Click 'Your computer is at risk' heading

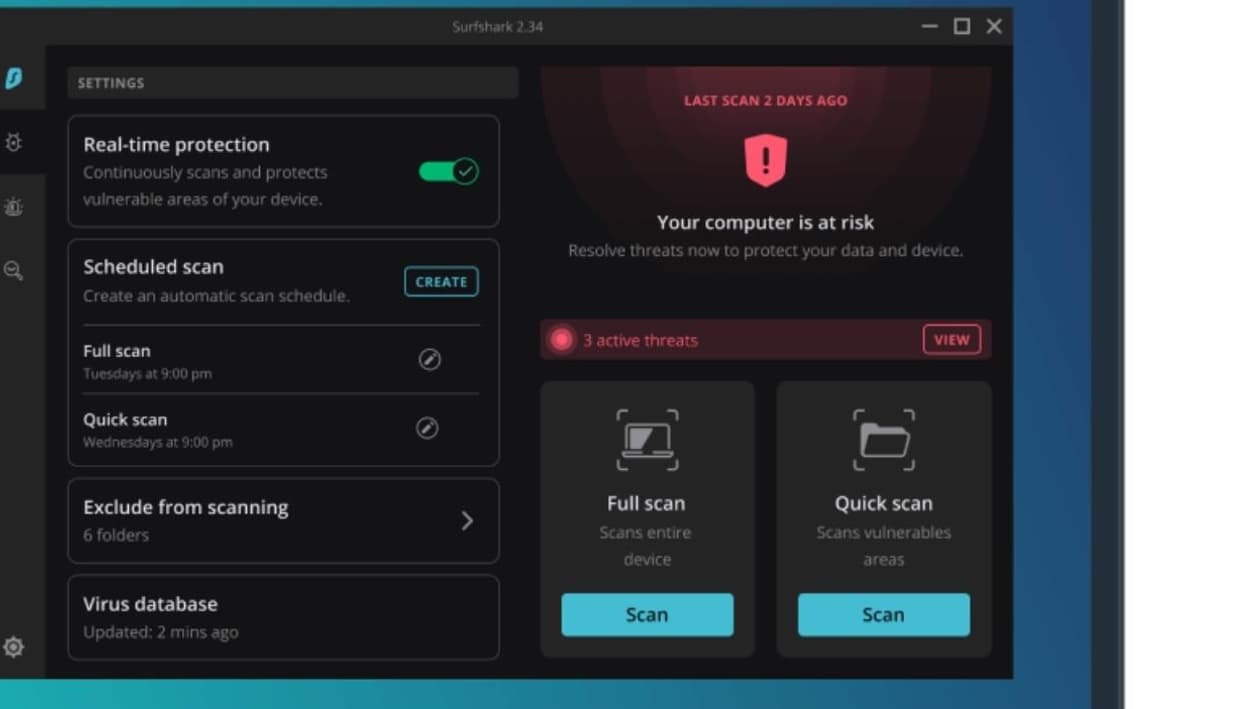(x=765, y=222)
